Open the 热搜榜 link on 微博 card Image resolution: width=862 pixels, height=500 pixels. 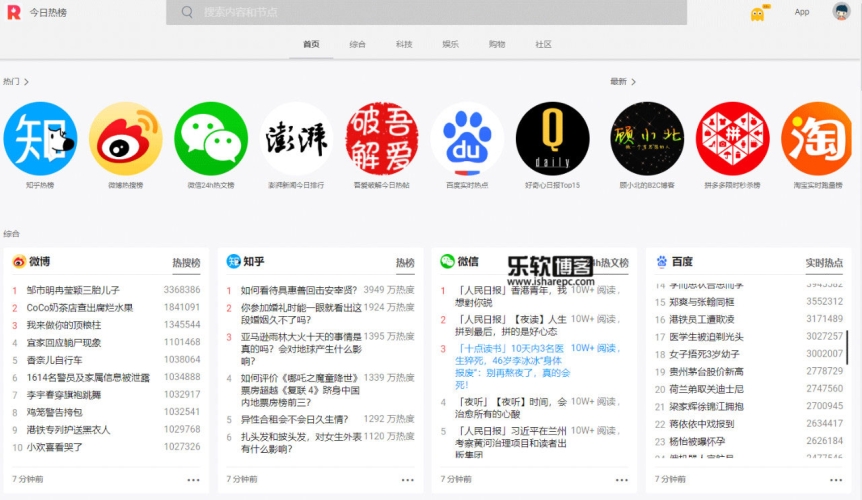point(186,263)
